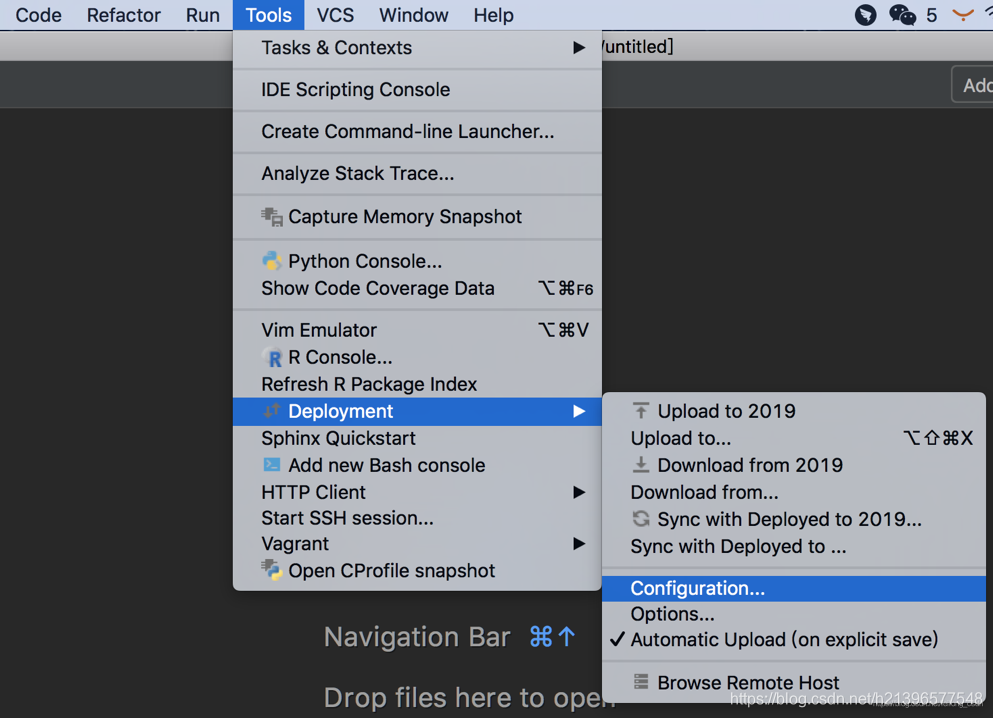Open Python Console via its Python icon

[x=272, y=261]
